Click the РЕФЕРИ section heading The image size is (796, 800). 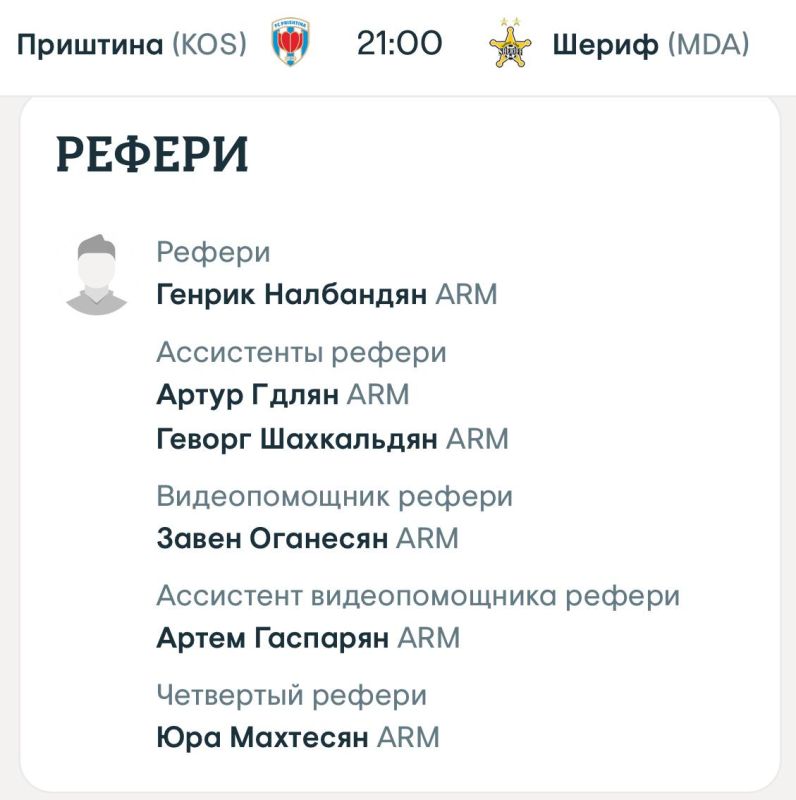(x=152, y=155)
